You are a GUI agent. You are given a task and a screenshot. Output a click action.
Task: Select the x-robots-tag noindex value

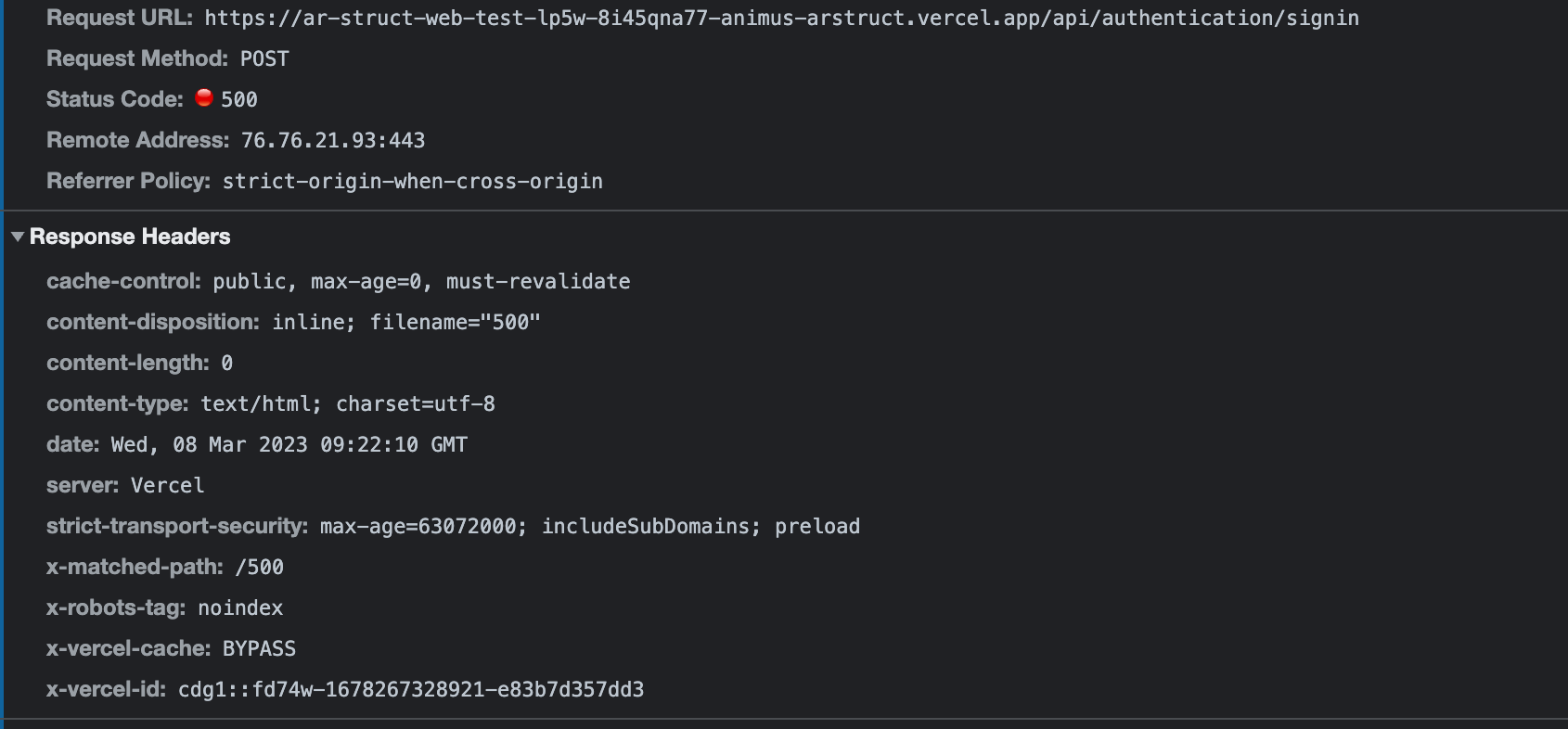click(x=239, y=607)
